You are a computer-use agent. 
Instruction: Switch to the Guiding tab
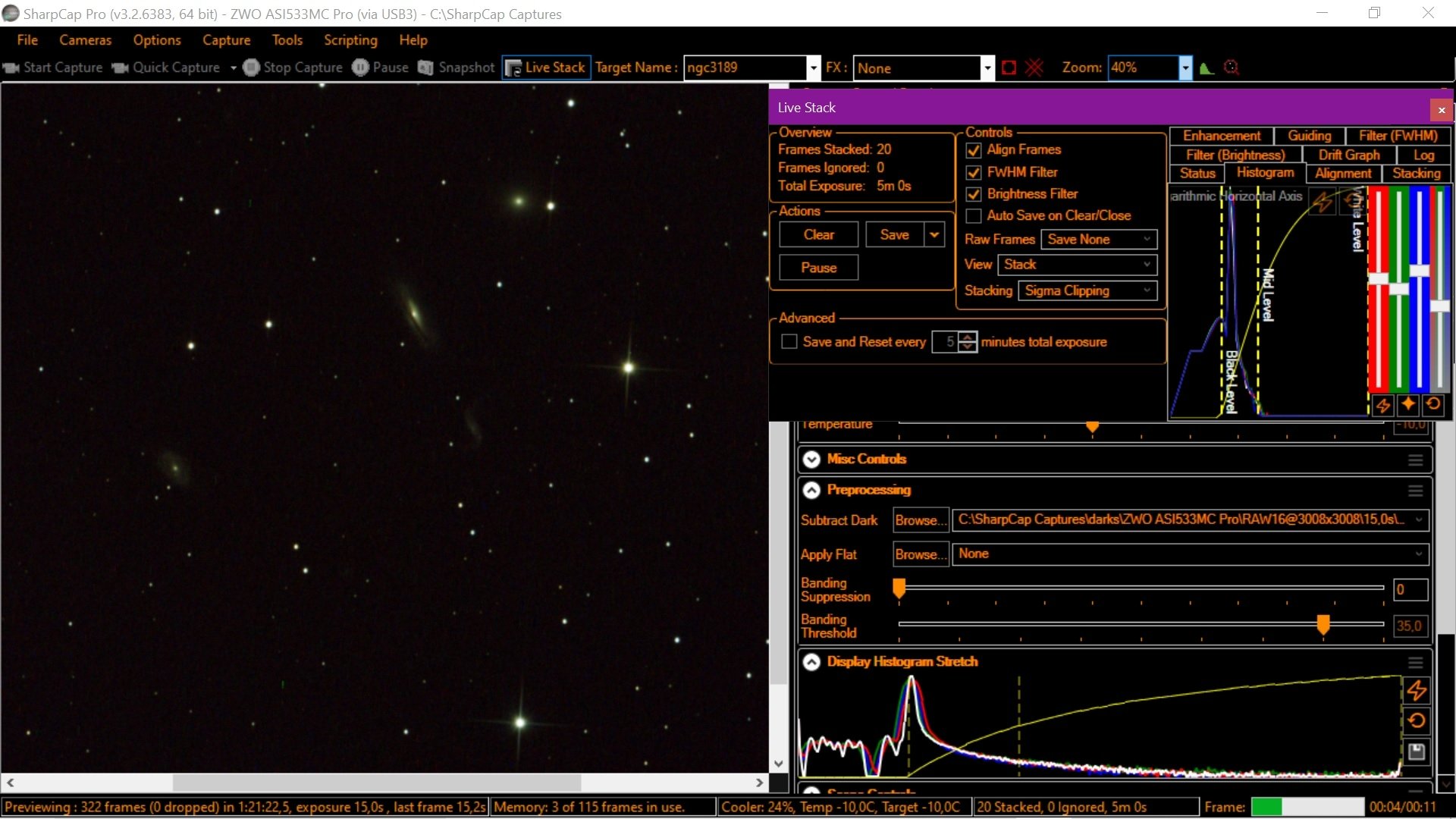pyautogui.click(x=1310, y=136)
